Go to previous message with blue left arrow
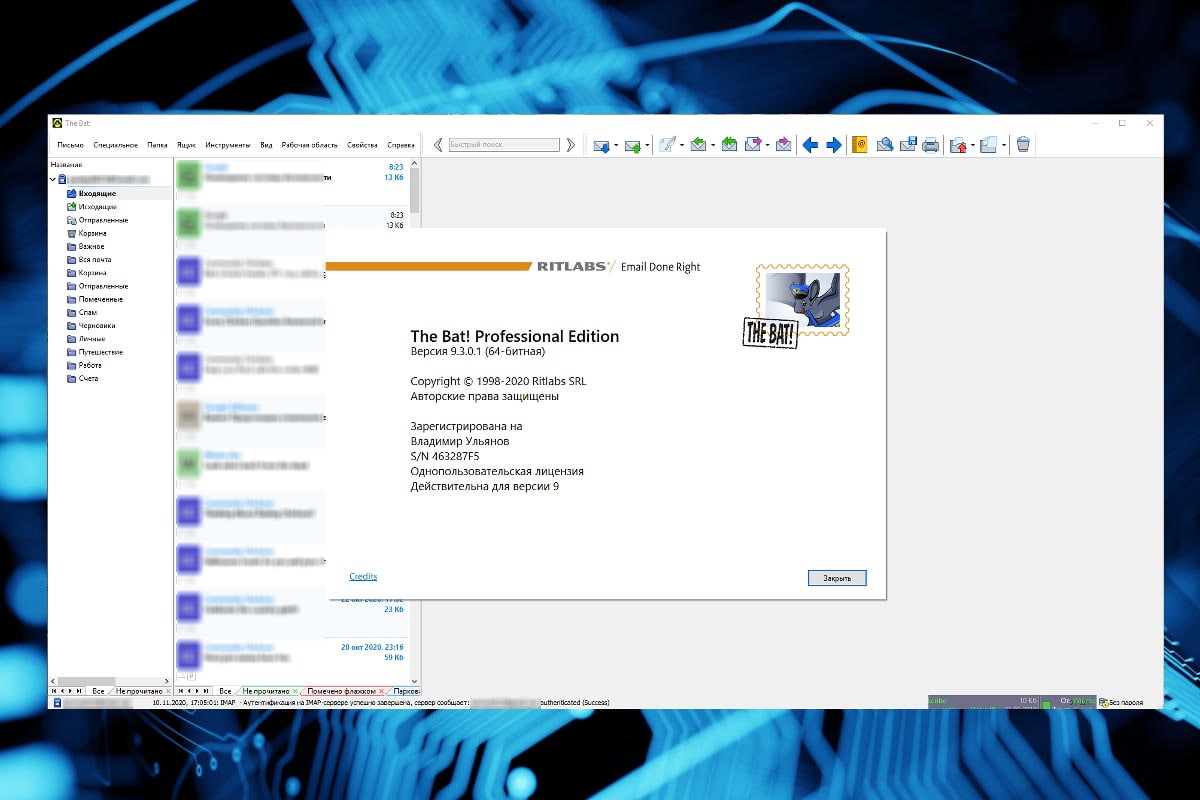This screenshot has width=1200, height=800. [810, 145]
